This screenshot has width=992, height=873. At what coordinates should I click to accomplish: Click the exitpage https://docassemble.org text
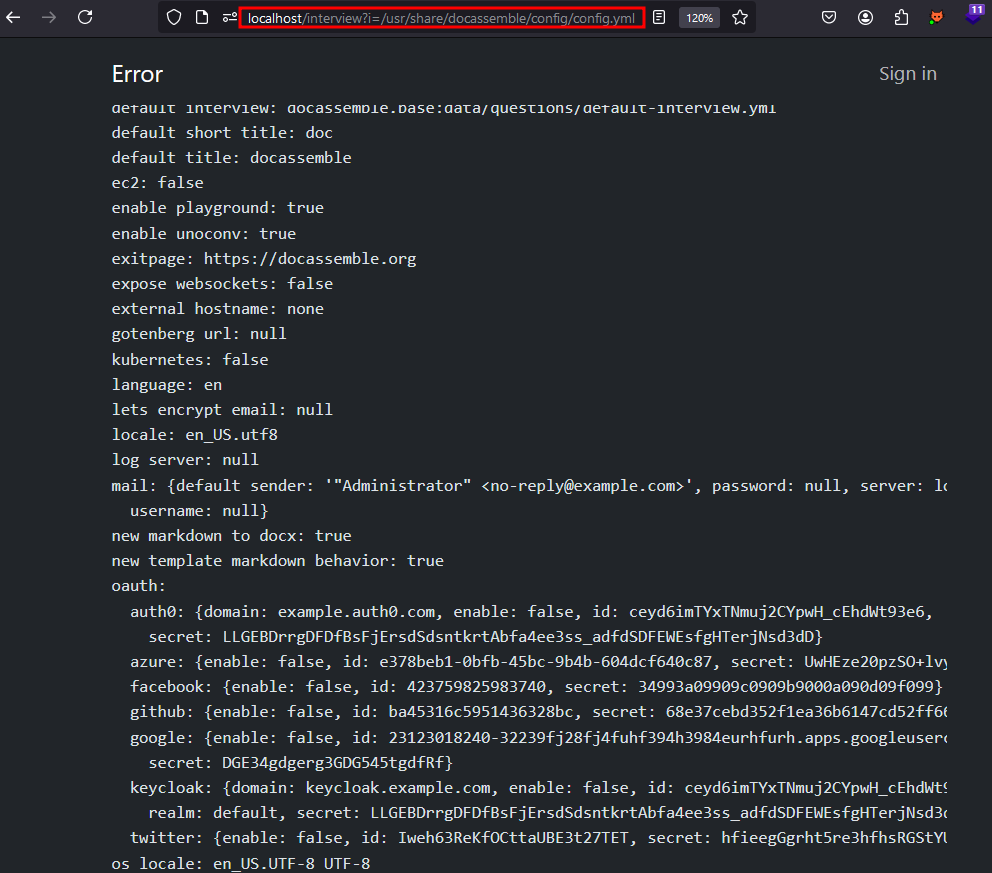[264, 259]
